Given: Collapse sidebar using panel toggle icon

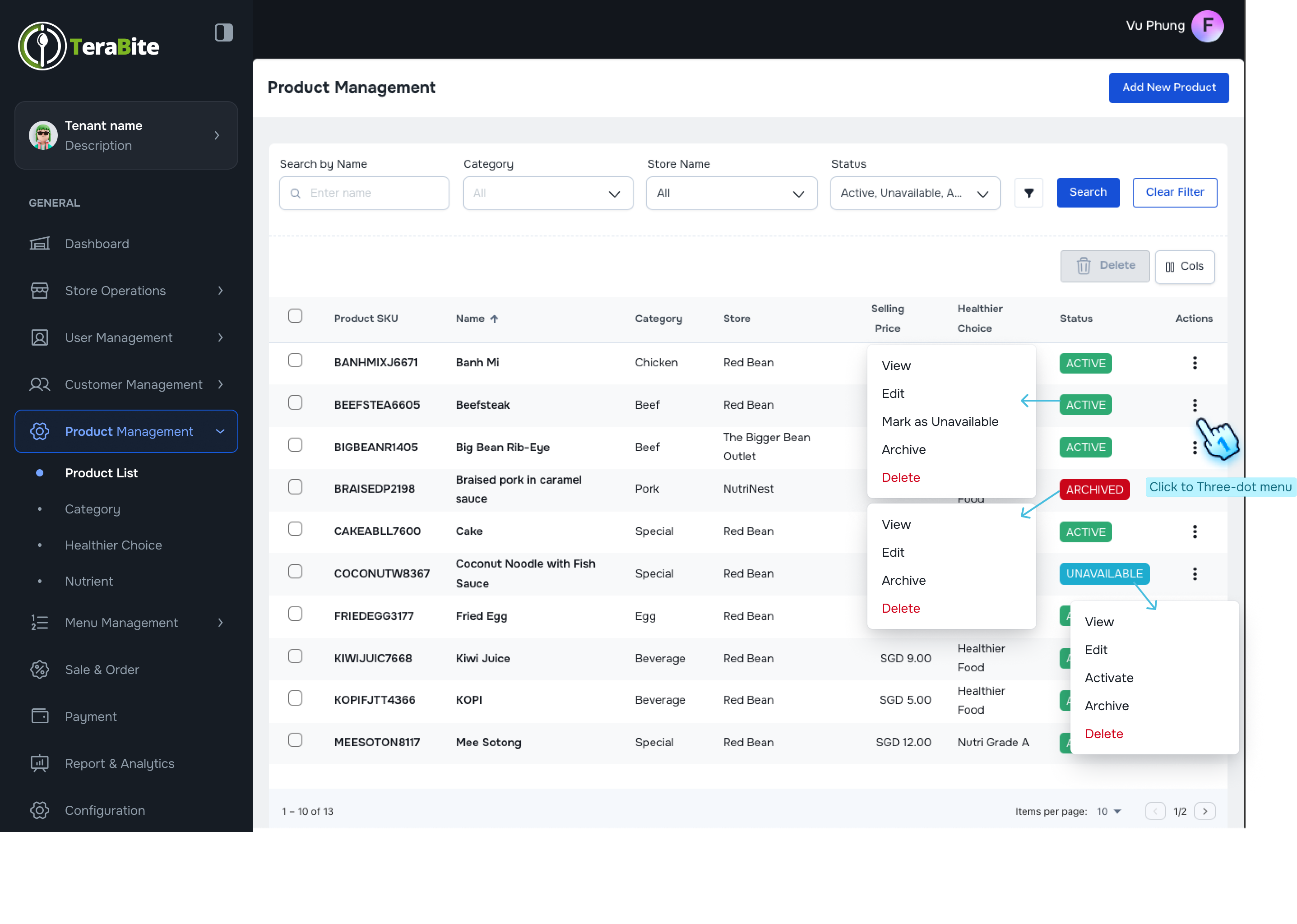Looking at the screenshot, I should [x=224, y=32].
